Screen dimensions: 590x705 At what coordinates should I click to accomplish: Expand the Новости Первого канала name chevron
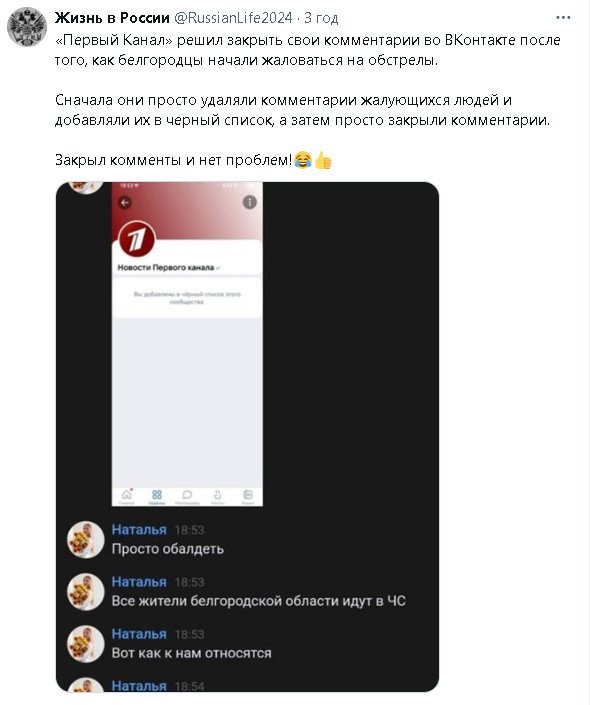coord(218,268)
